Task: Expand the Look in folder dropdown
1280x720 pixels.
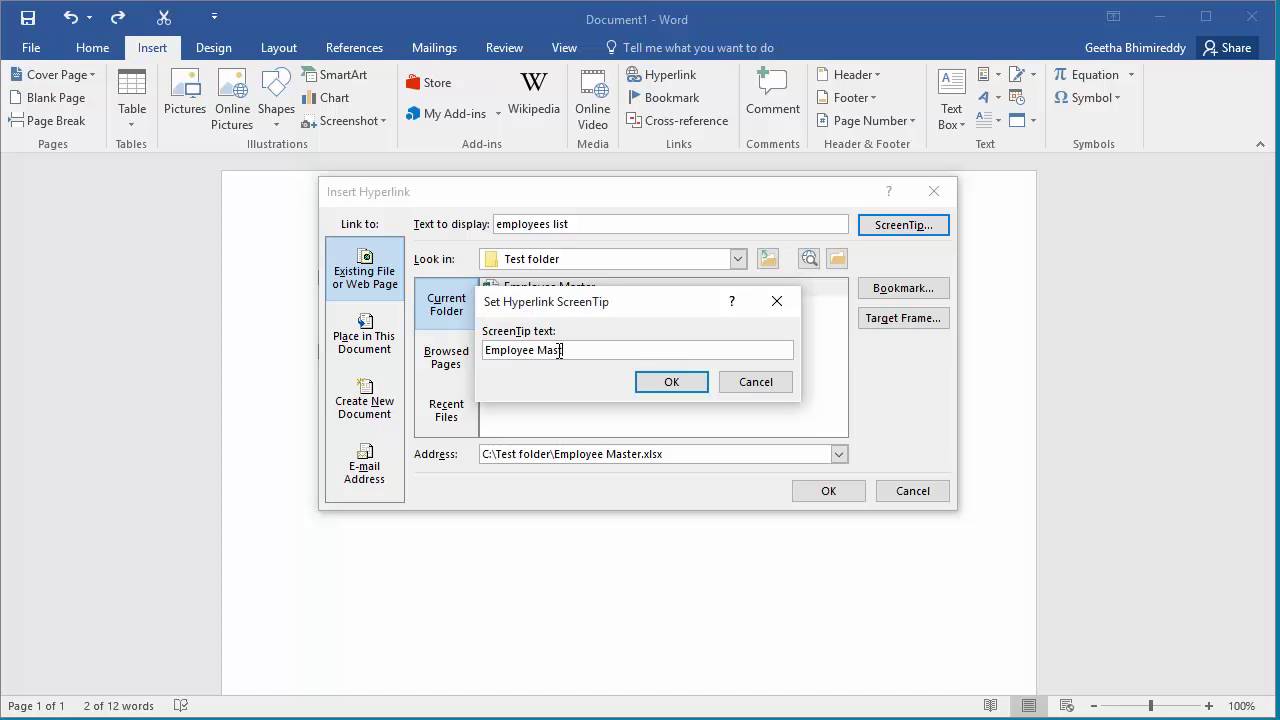Action: tap(738, 259)
